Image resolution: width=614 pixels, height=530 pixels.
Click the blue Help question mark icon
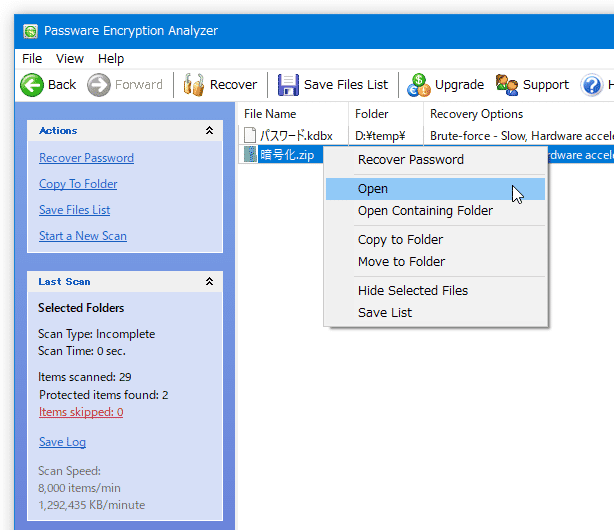pos(592,85)
